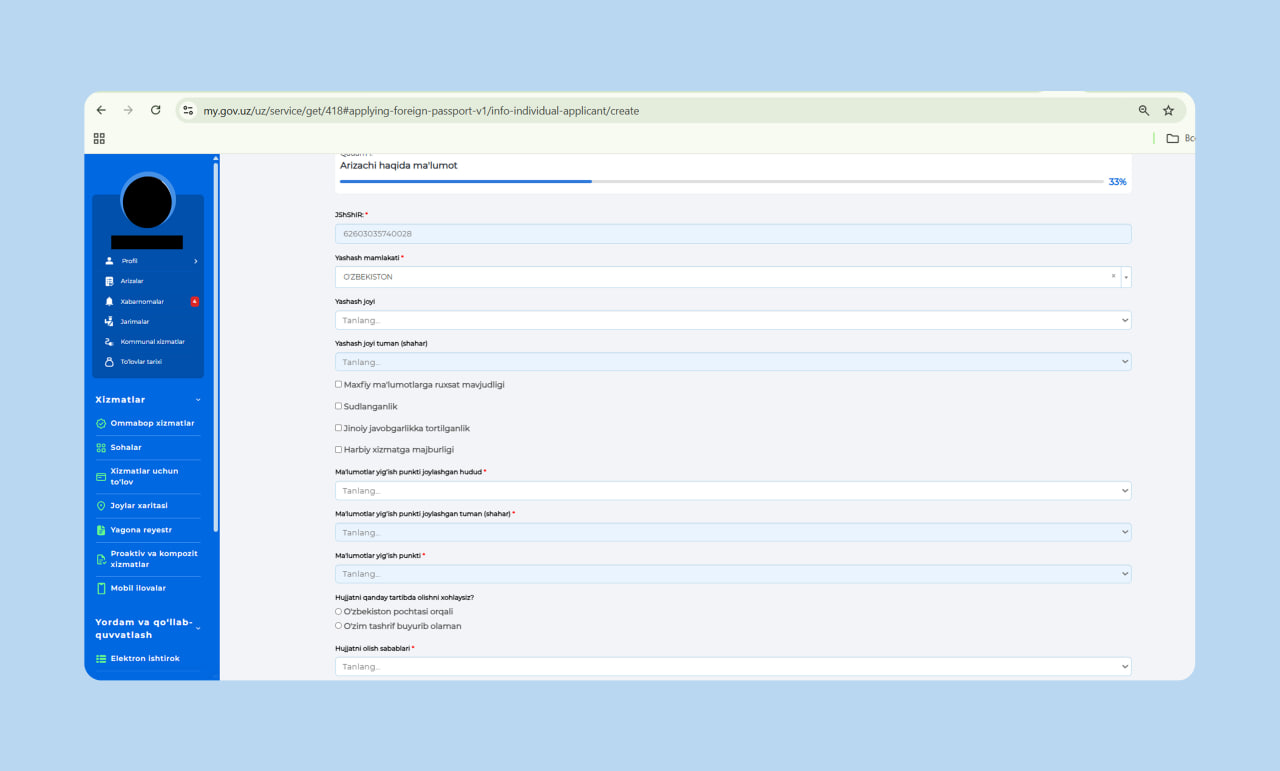Go to Arizalar in sidebar
This screenshot has height=771, width=1280.
point(132,281)
